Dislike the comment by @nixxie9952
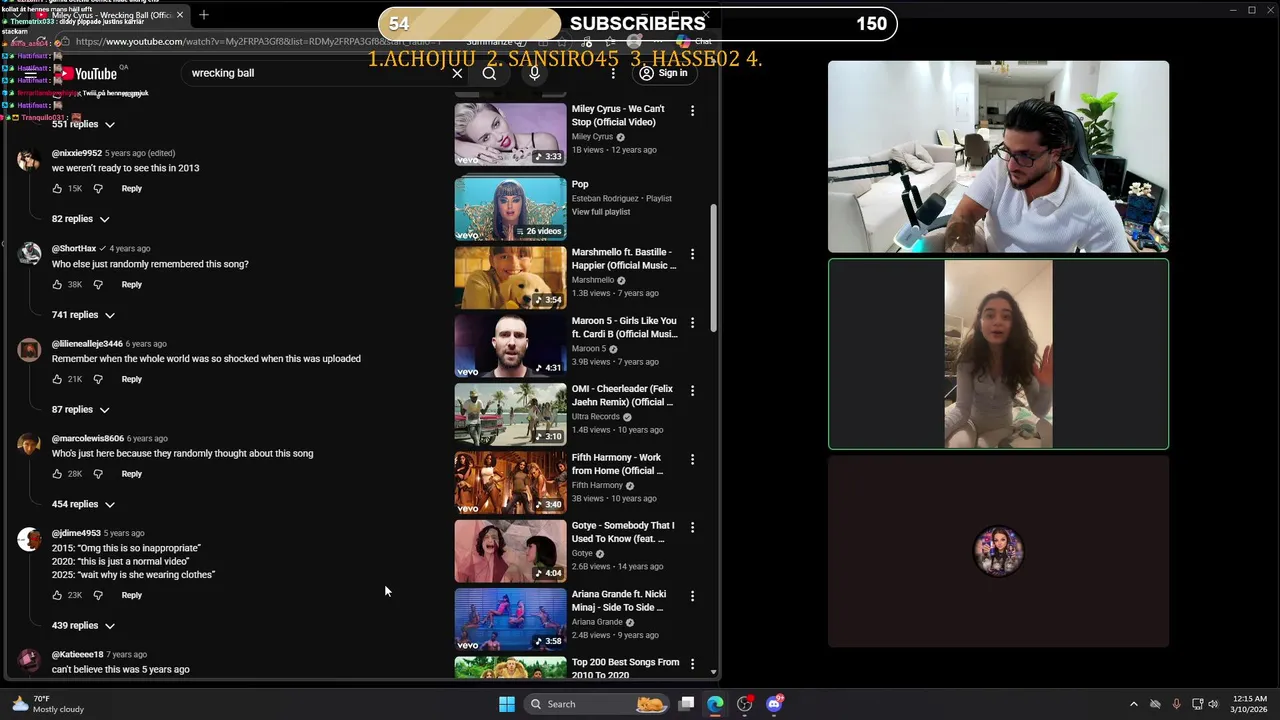The height and width of the screenshot is (720, 1280). coord(98,188)
